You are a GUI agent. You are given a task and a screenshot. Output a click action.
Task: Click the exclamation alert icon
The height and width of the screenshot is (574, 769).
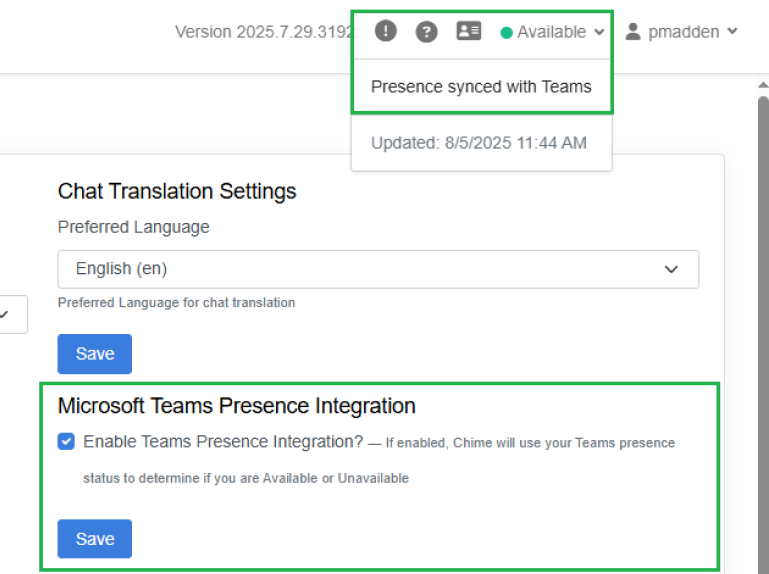pyautogui.click(x=386, y=31)
